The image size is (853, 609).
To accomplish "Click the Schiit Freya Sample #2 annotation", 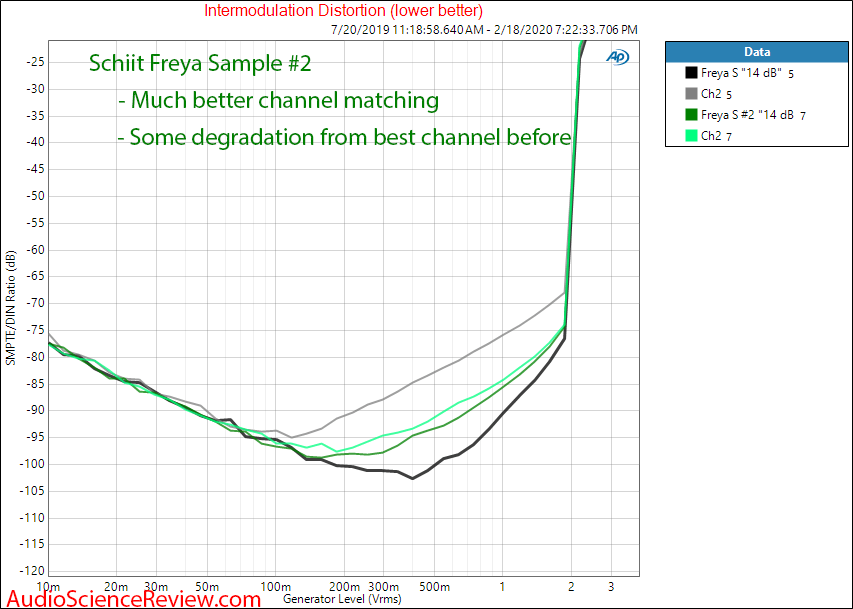I will 200,63.
